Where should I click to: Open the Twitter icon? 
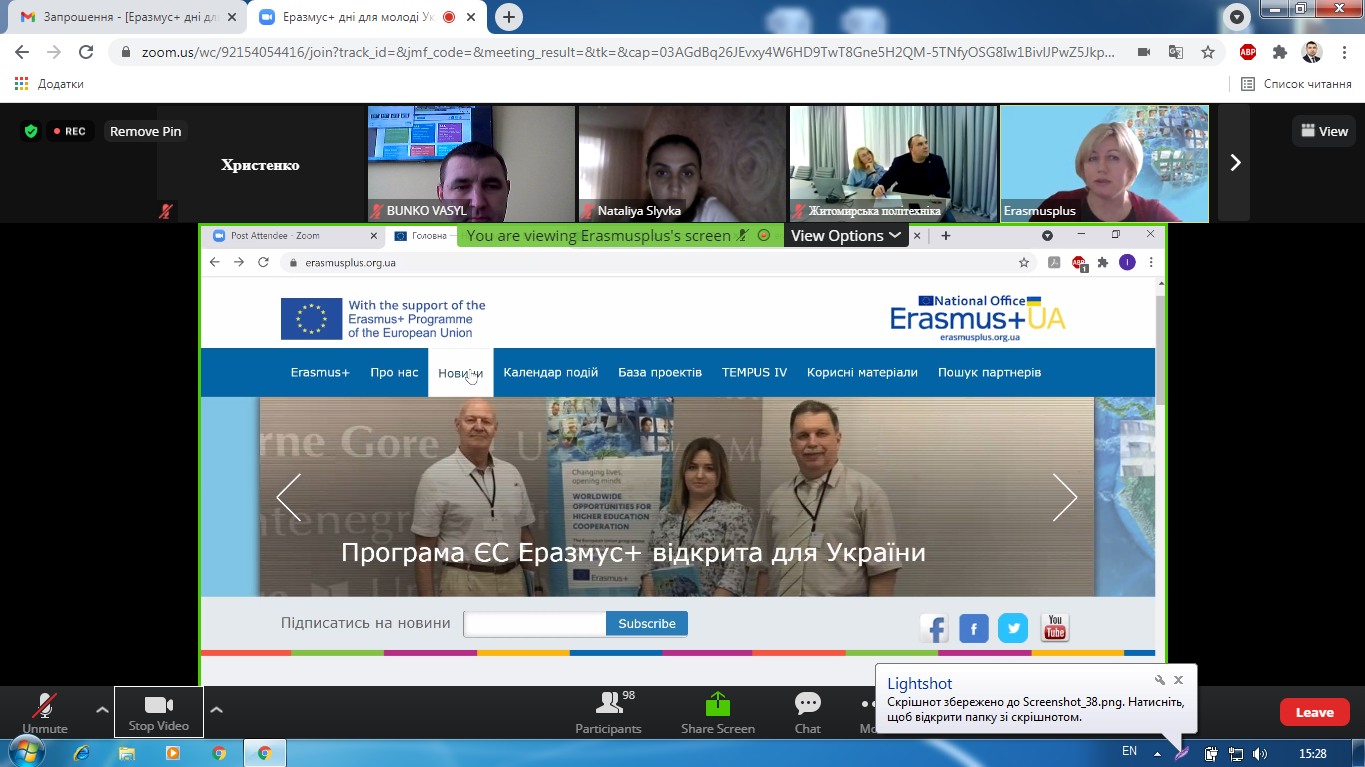click(x=1013, y=628)
